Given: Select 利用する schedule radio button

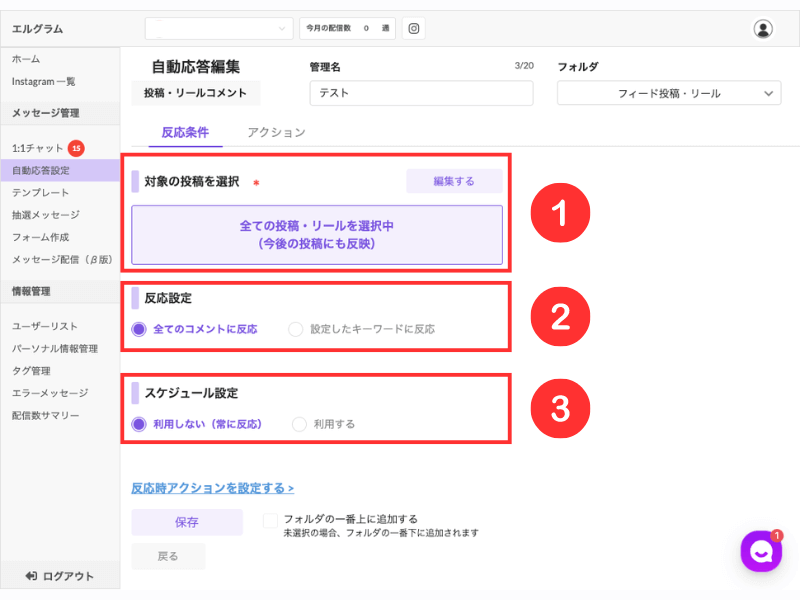Looking at the screenshot, I should click(x=299, y=424).
